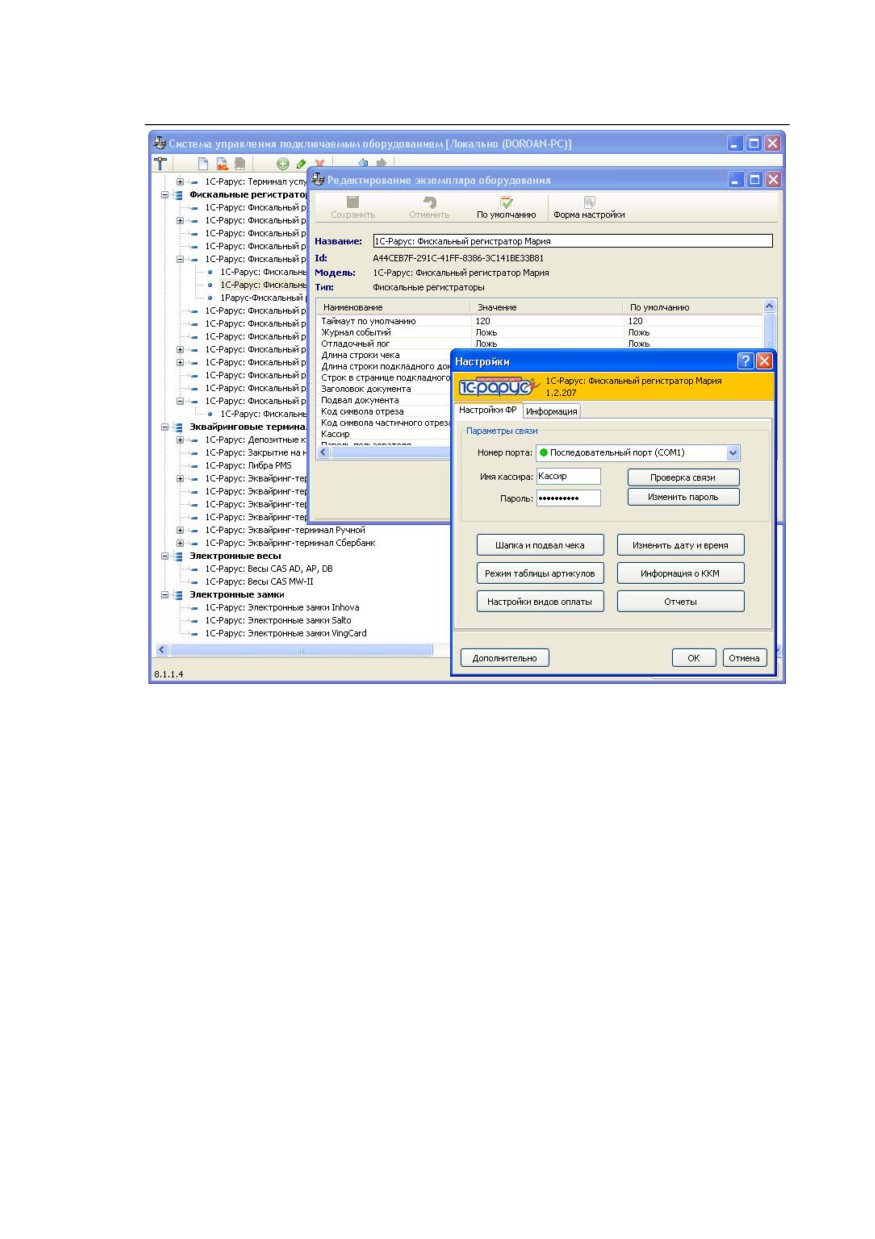Image resolution: width=875 pixels, height=1239 pixels.
Task: Collapse the 'Электронные замки' tree group
Action: [165, 594]
